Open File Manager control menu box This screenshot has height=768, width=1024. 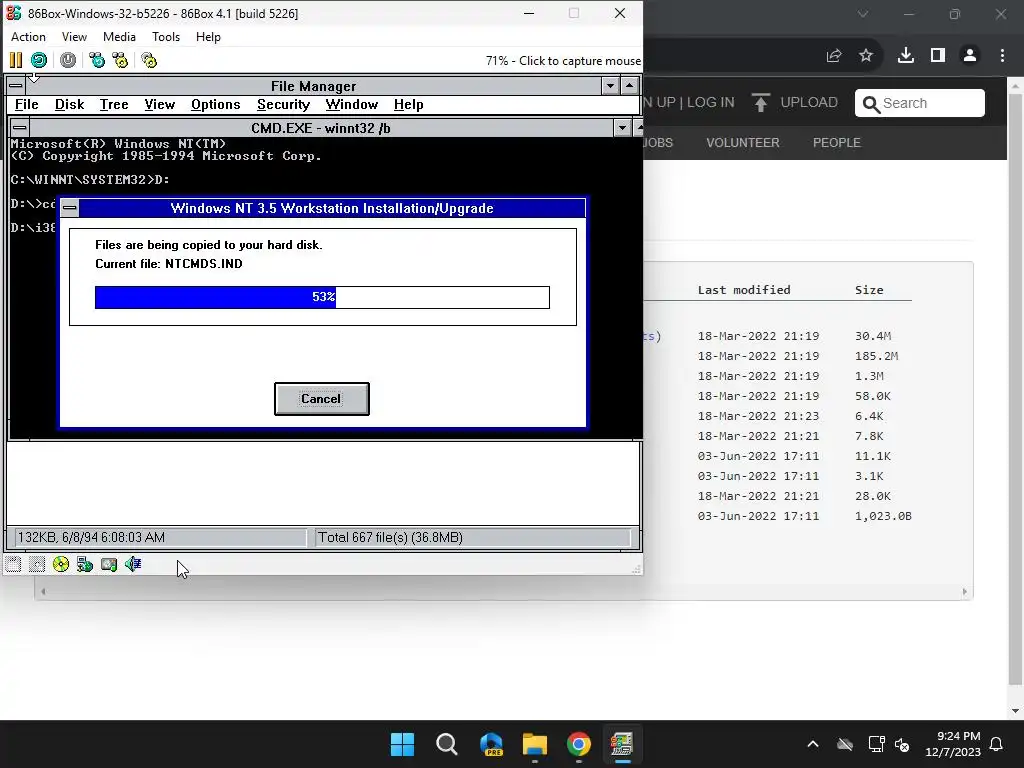point(16,86)
